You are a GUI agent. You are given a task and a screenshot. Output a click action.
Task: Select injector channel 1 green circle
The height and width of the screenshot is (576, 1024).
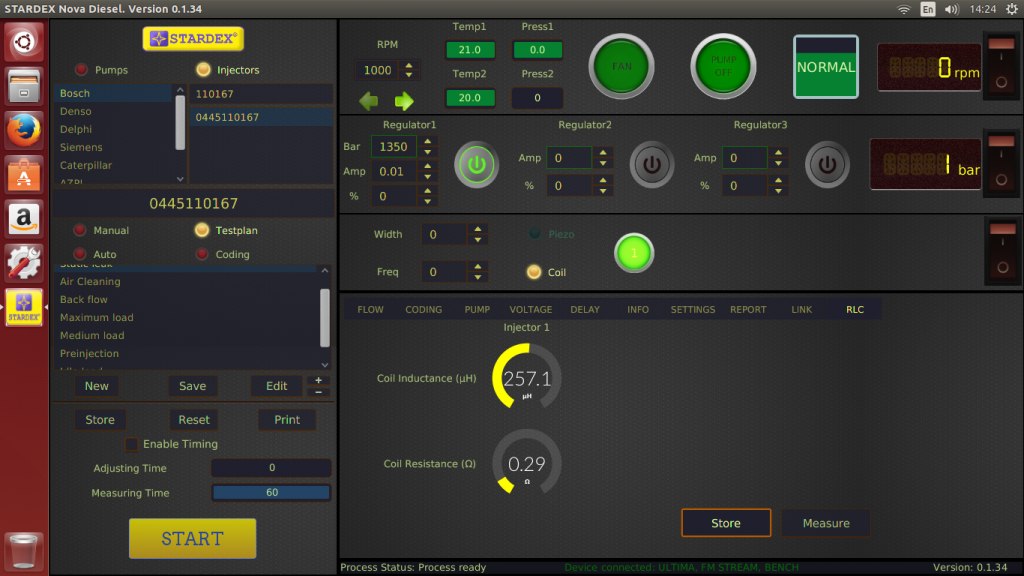click(x=633, y=253)
